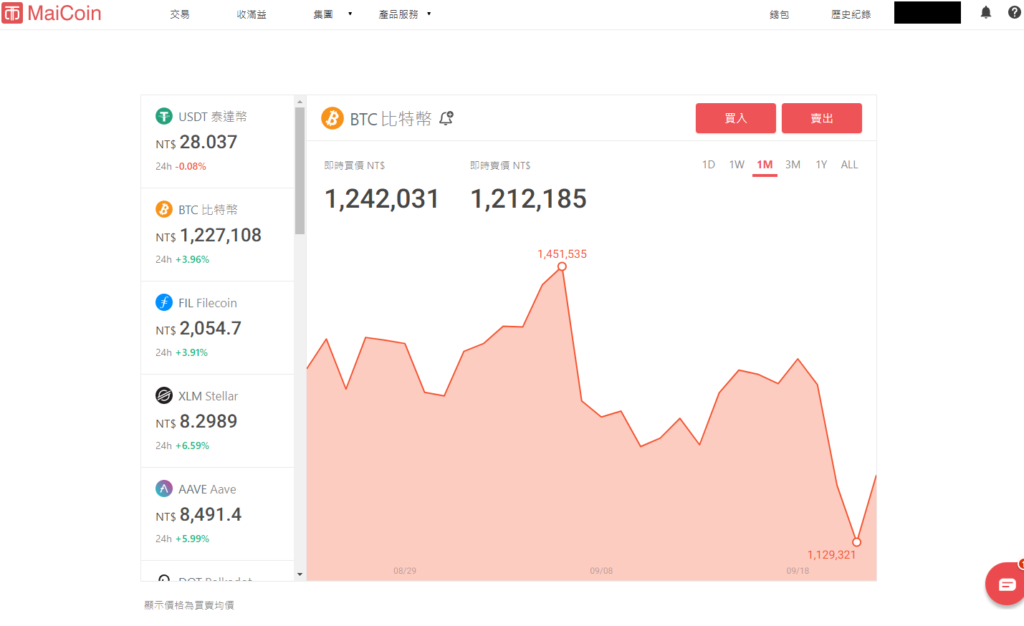Open the help question mark icon
Screen dimensions: 1024x626
[x=1014, y=13]
